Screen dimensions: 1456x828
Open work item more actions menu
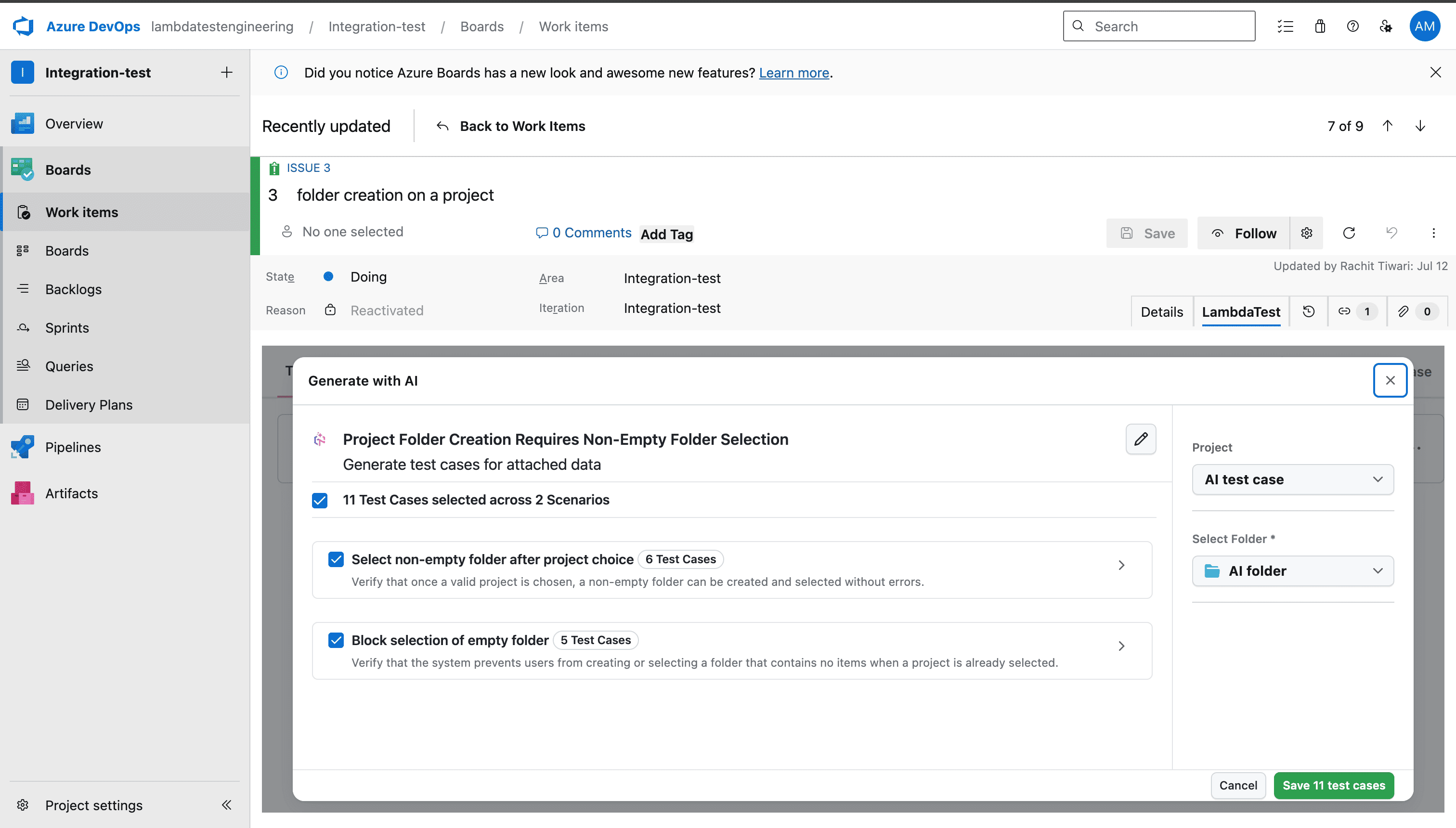pyautogui.click(x=1434, y=233)
